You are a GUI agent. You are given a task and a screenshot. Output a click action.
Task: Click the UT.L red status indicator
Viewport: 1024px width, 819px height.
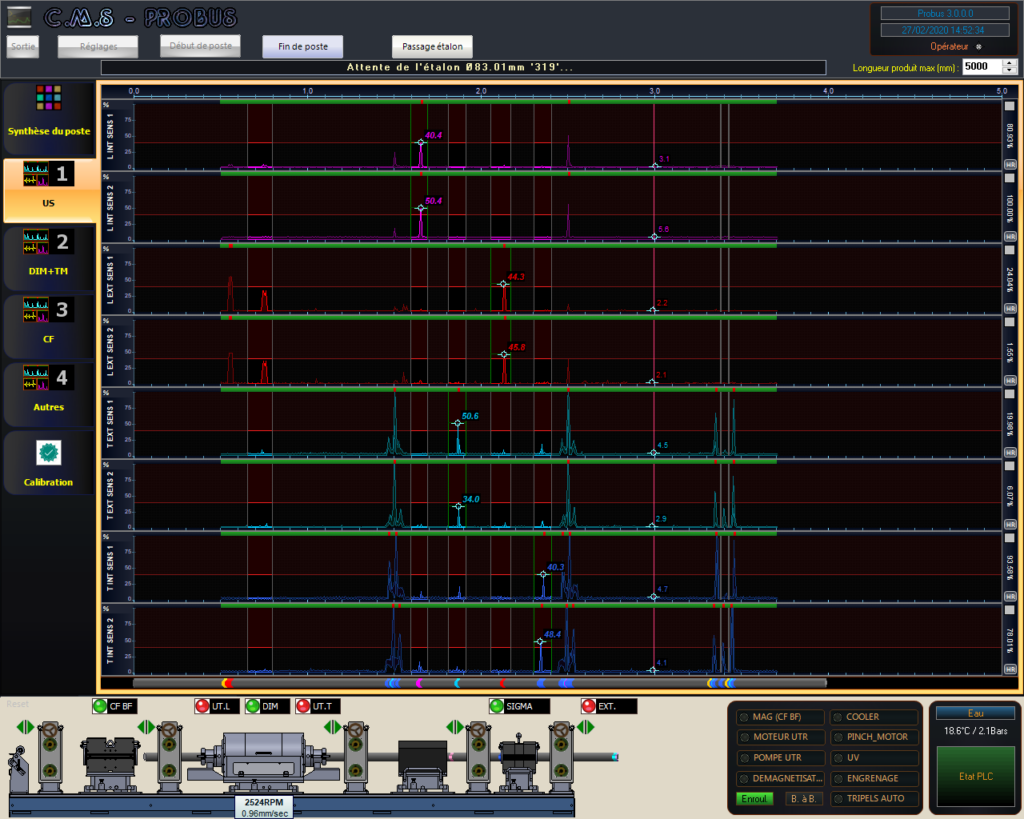point(203,707)
